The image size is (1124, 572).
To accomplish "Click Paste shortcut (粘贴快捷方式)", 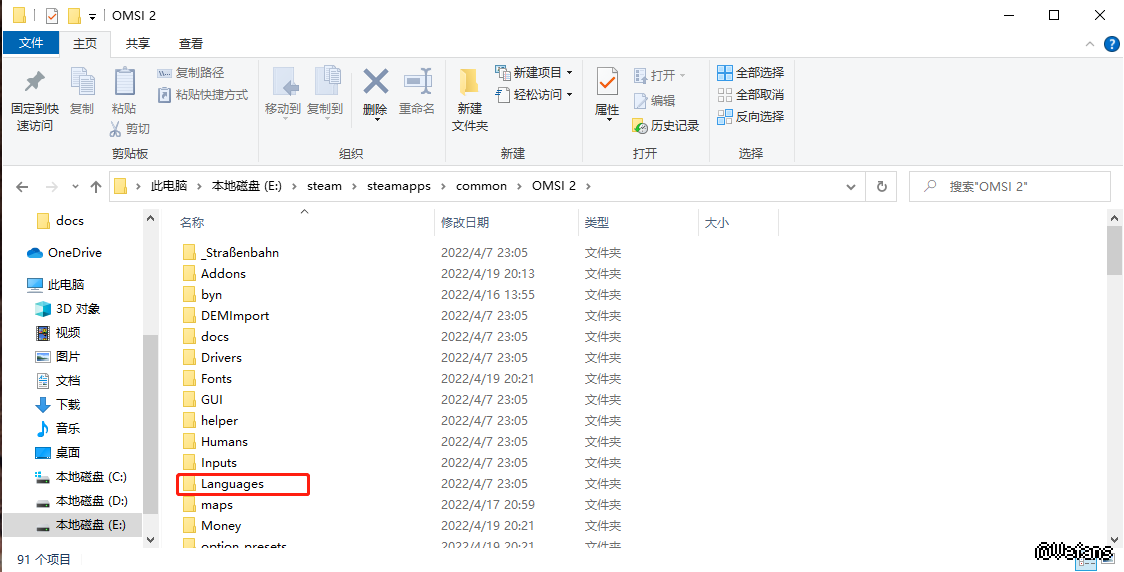I will pyautogui.click(x=203, y=95).
